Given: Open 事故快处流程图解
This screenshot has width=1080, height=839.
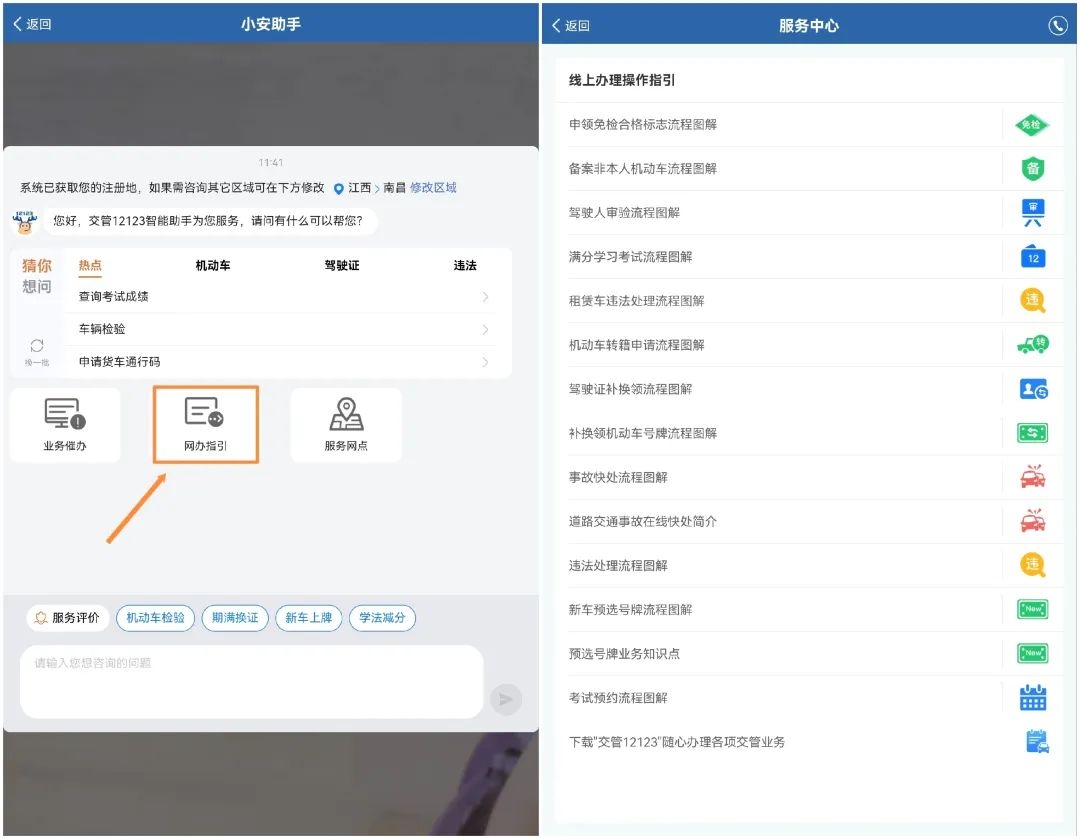Looking at the screenshot, I should click(x=809, y=477).
